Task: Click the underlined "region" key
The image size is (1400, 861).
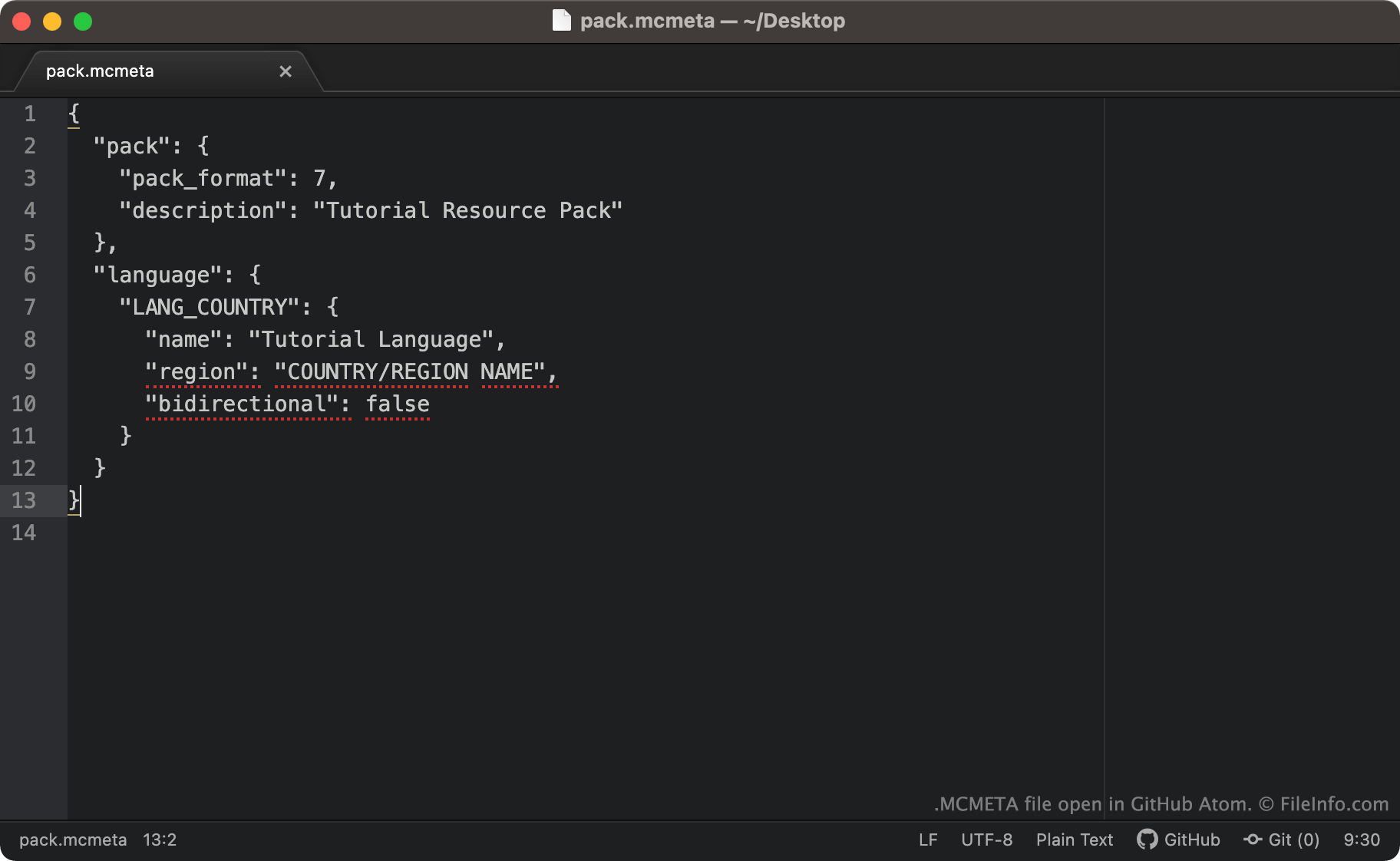Action: pyautogui.click(x=196, y=371)
